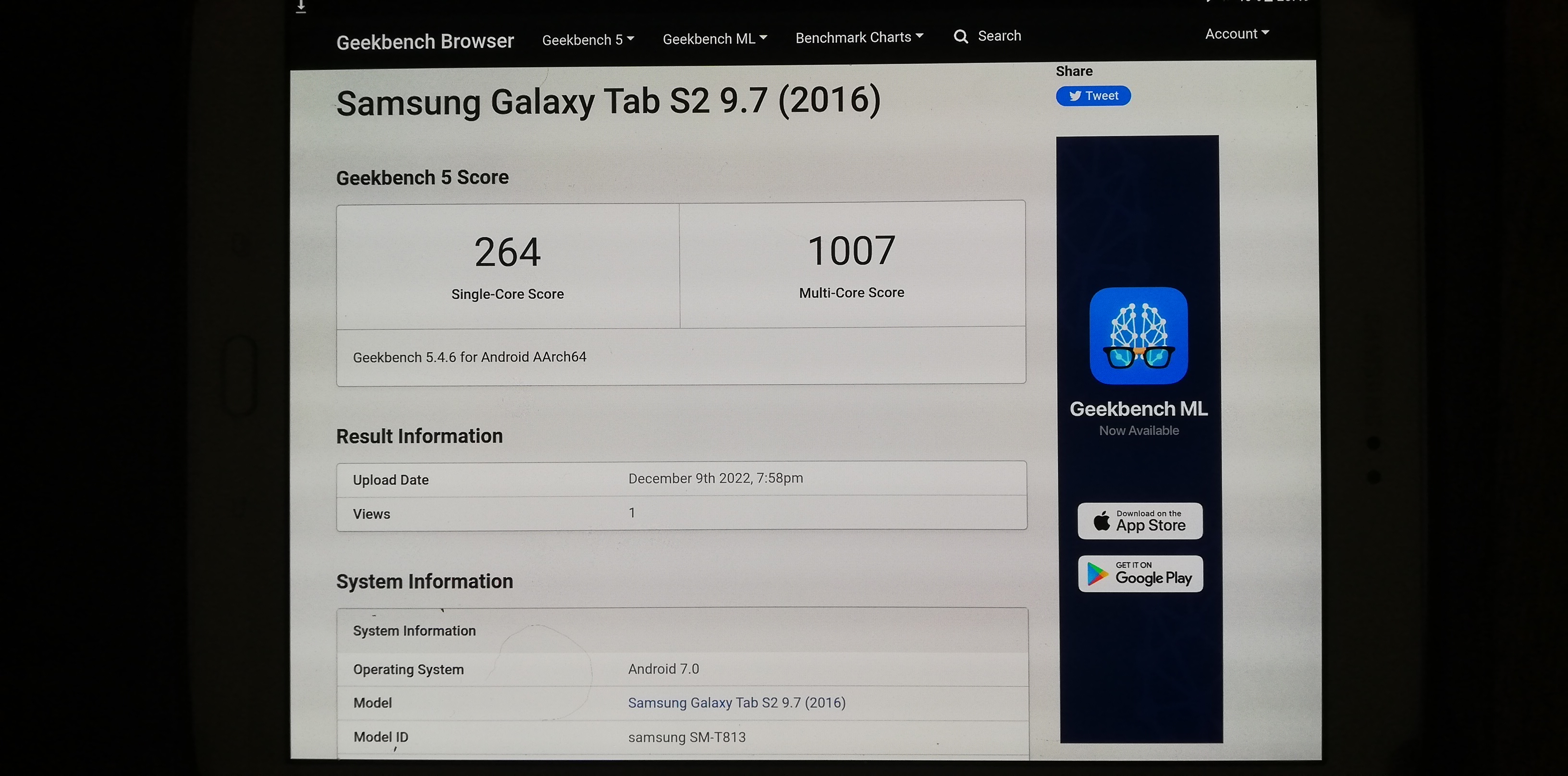Expand the Geekbench ML dropdown menu

point(715,39)
